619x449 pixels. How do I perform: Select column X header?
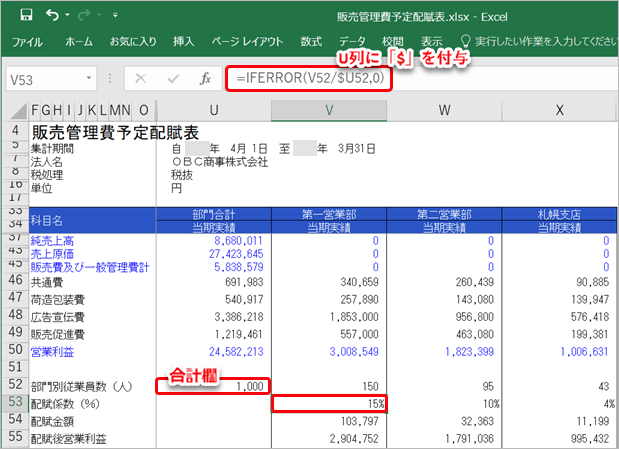559,110
